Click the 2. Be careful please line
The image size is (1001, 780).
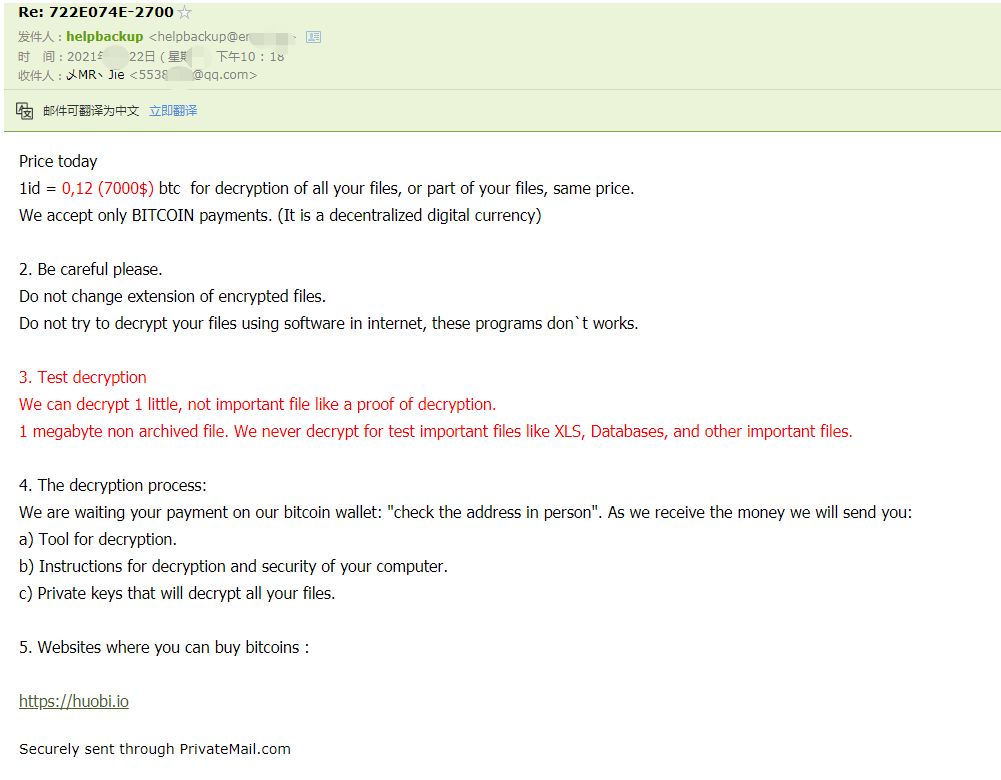(x=91, y=269)
